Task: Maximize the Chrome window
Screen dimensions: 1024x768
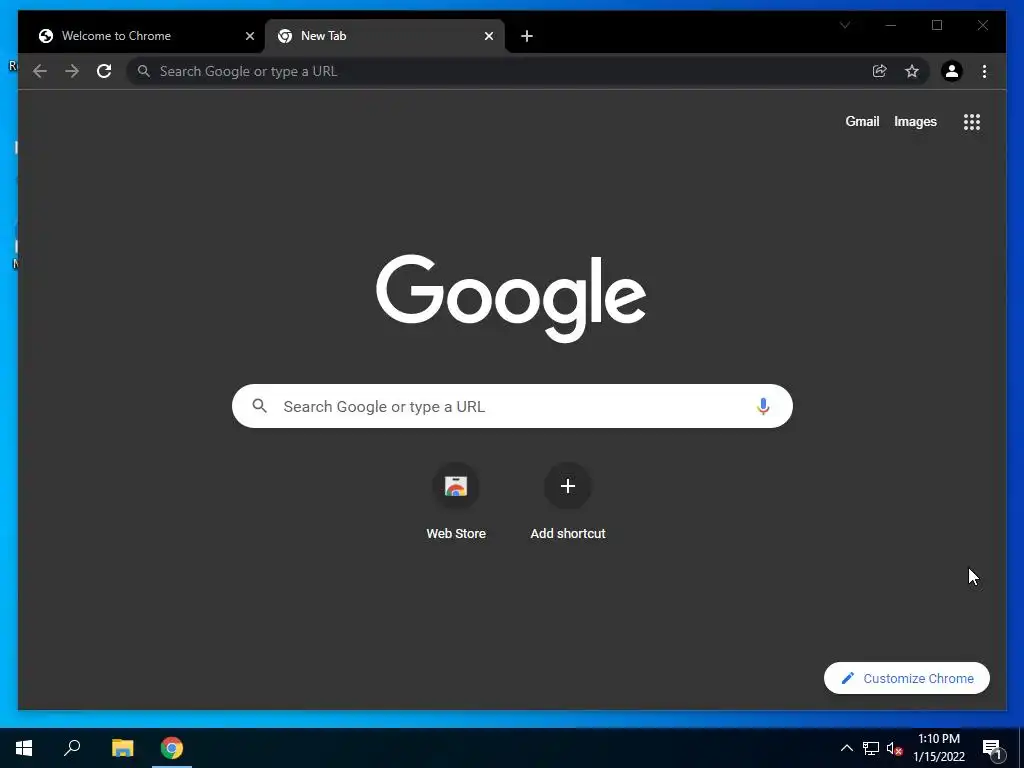Action: click(936, 25)
